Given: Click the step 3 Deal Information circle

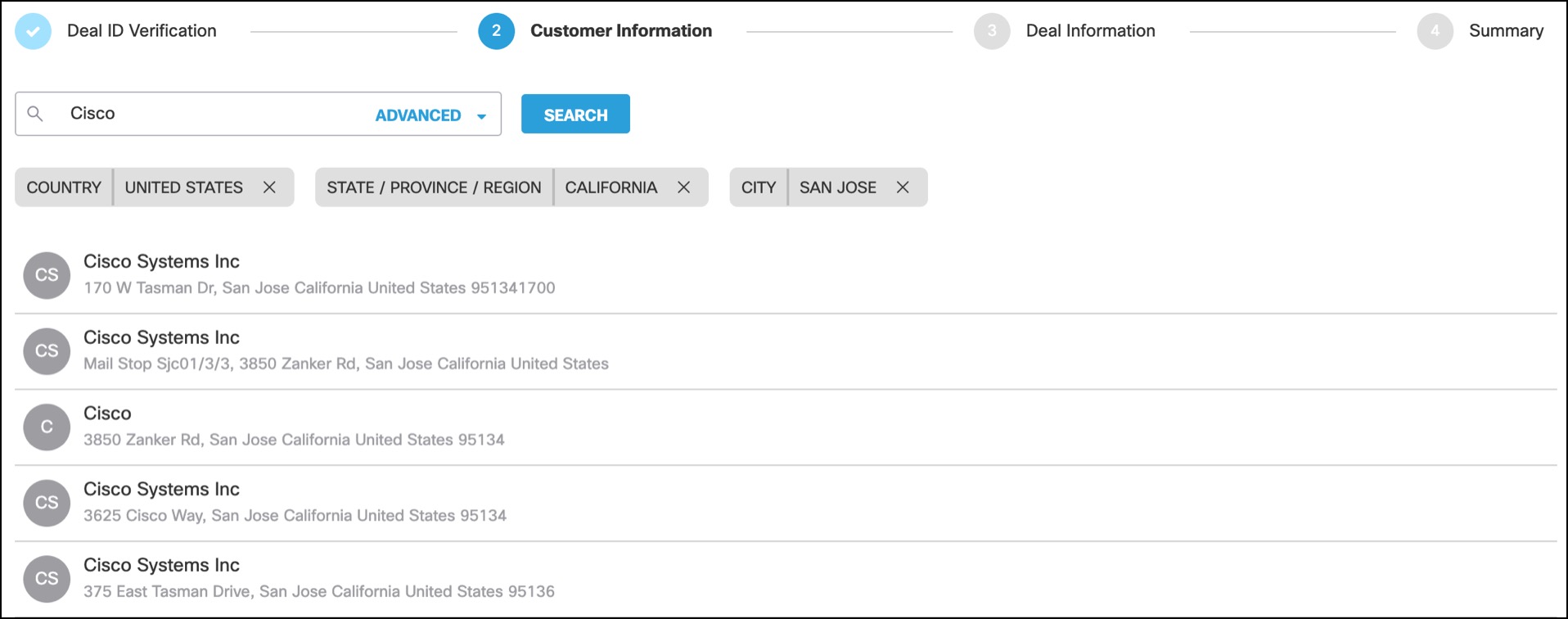Looking at the screenshot, I should (992, 31).
